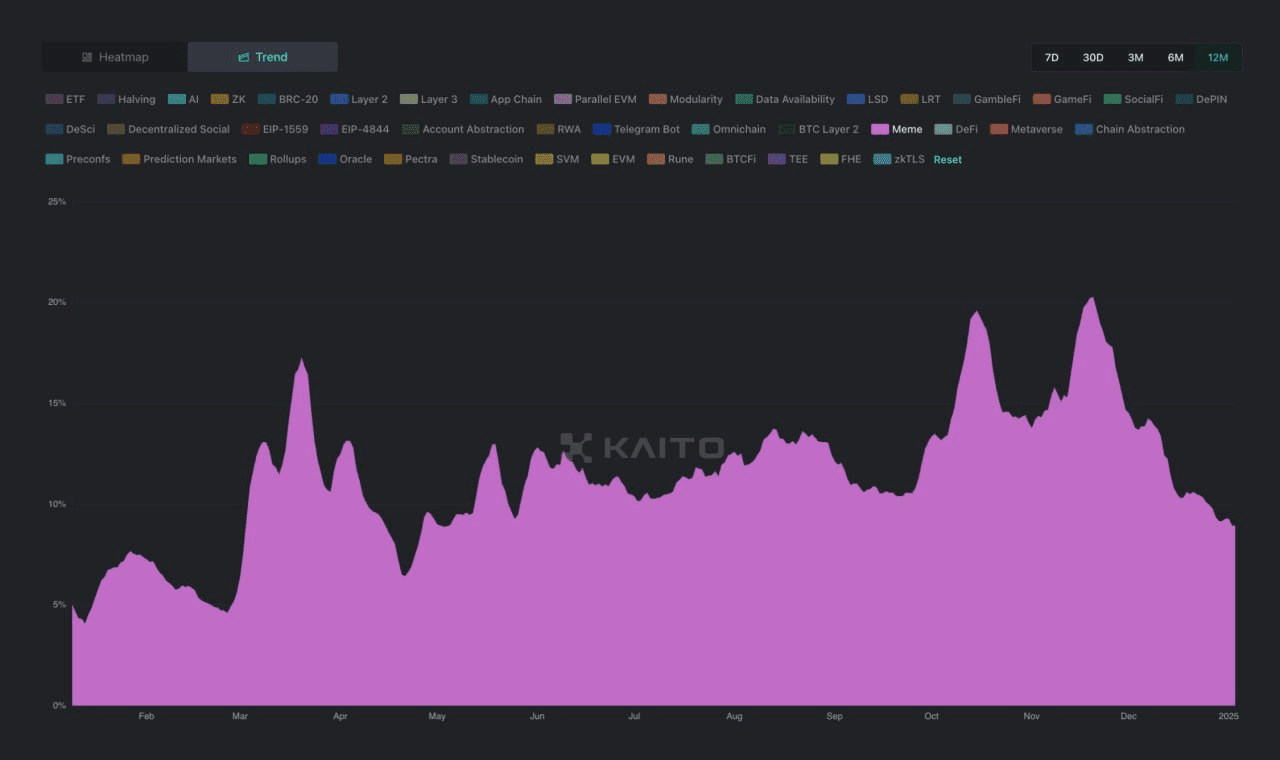Enable the BTCFi series

click(x=731, y=159)
